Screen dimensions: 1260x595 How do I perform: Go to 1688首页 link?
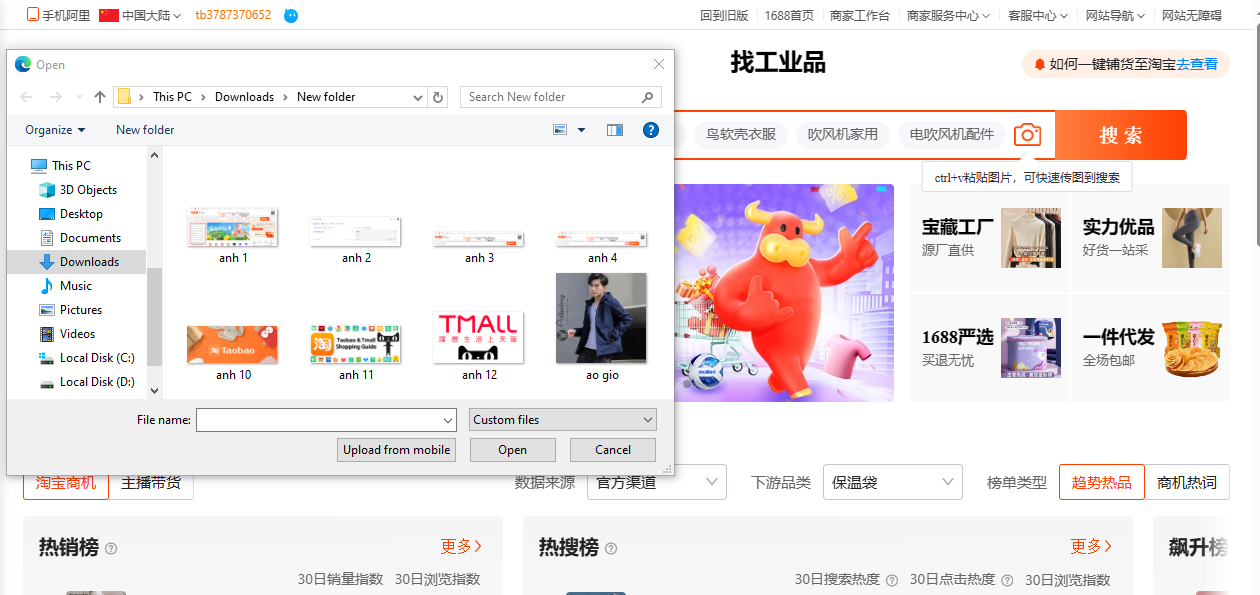click(x=789, y=15)
